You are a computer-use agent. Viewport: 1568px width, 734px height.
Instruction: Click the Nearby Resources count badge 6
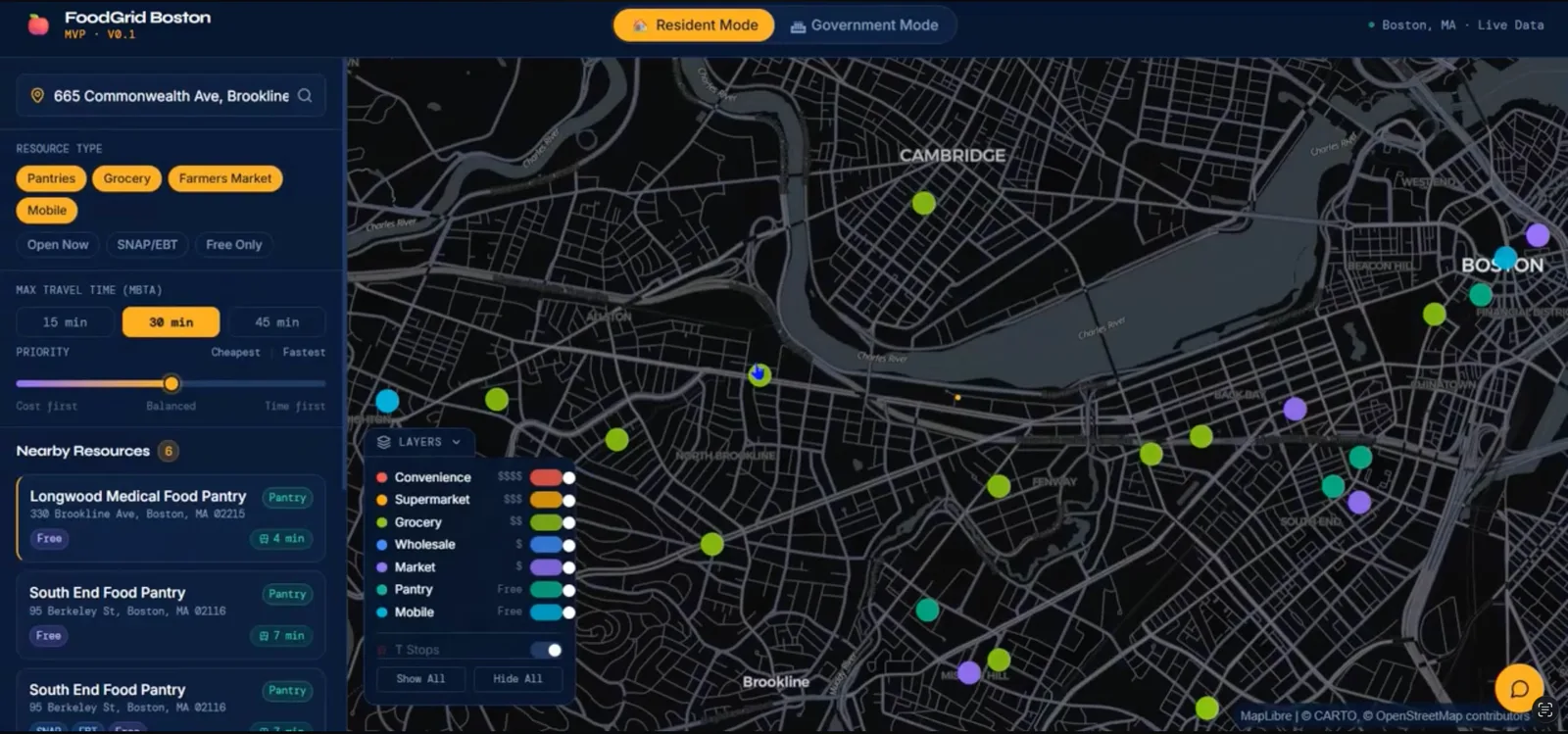[169, 451]
